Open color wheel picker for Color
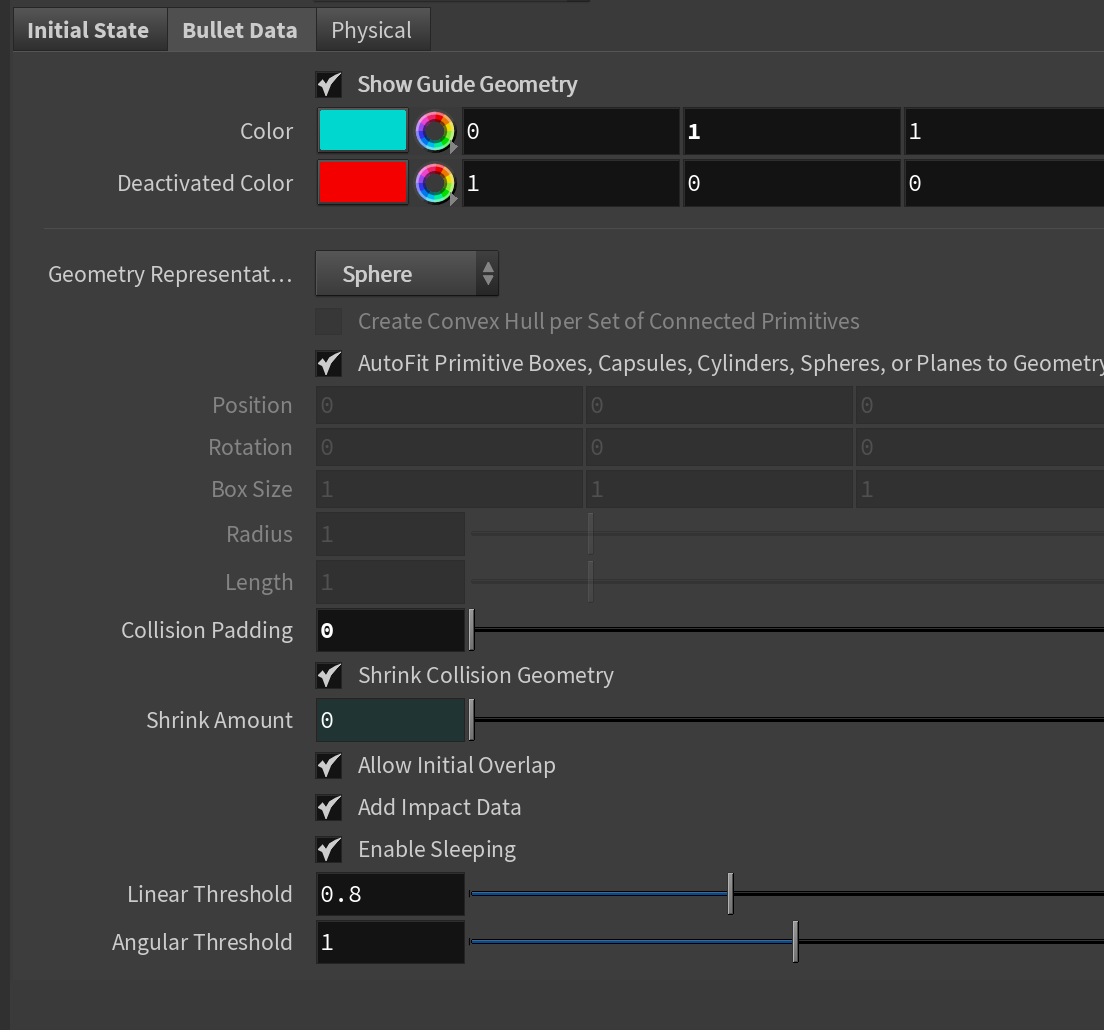1104x1030 pixels. [435, 132]
